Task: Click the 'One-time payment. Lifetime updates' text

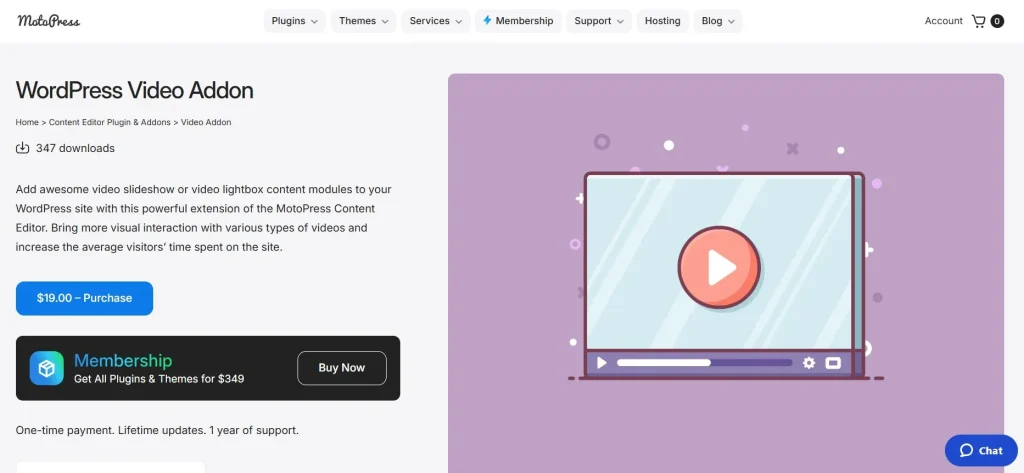Action: pyautogui.click(x=157, y=431)
